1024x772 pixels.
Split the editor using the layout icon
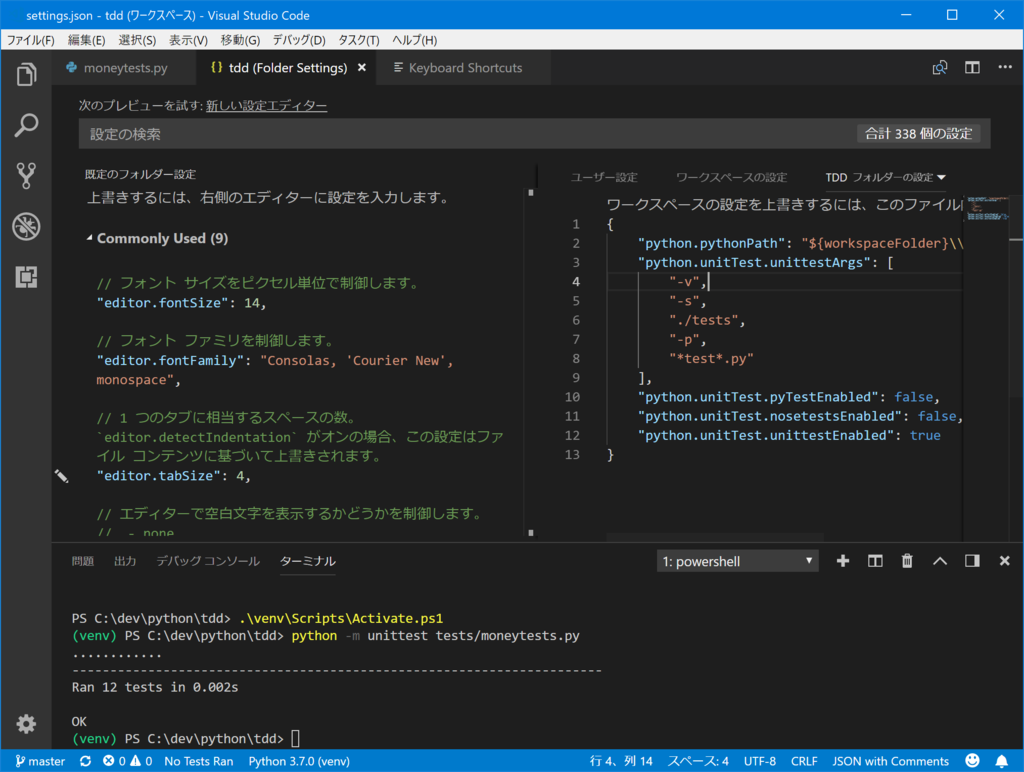point(972,67)
